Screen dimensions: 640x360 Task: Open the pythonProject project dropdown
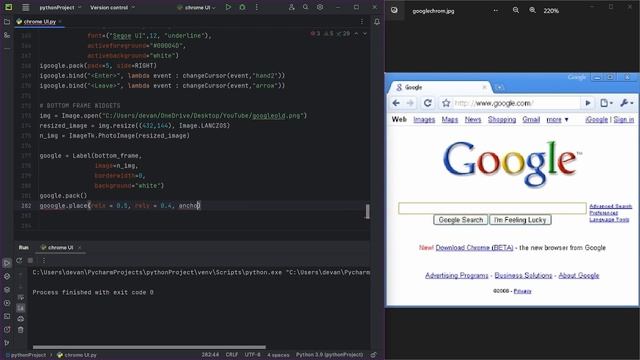coord(60,7)
